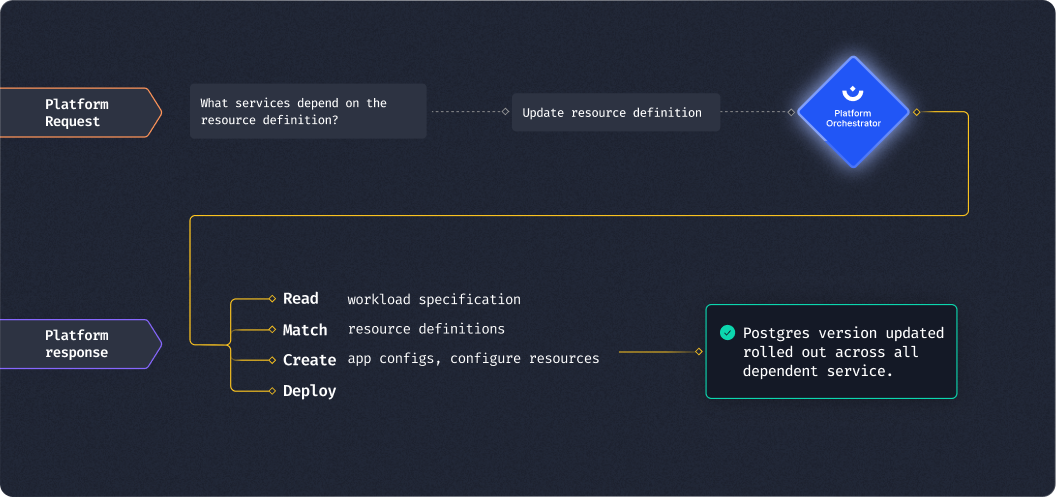Click the diamond node right of the orchestrator

(x=916, y=112)
